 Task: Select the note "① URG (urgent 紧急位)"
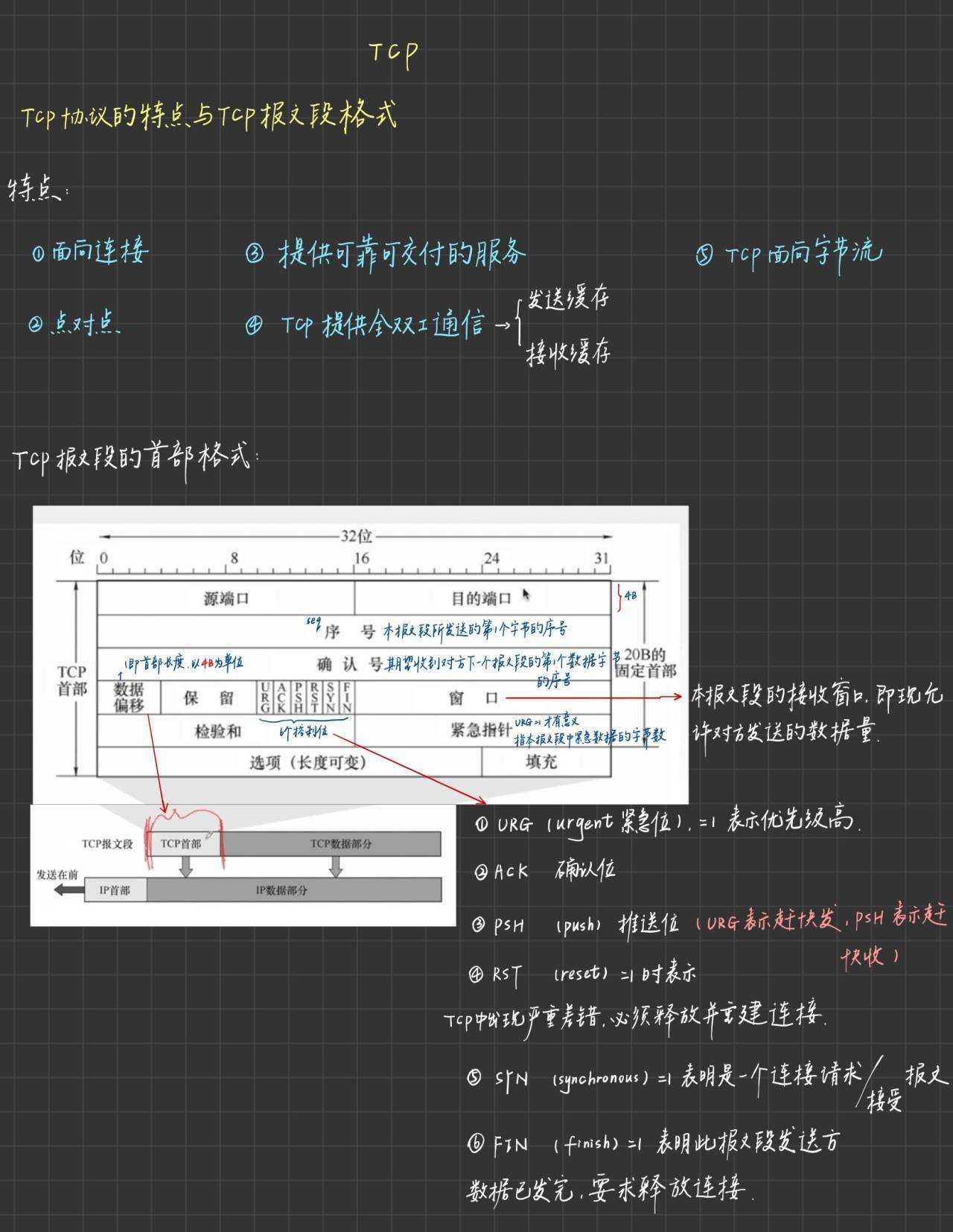point(582,823)
